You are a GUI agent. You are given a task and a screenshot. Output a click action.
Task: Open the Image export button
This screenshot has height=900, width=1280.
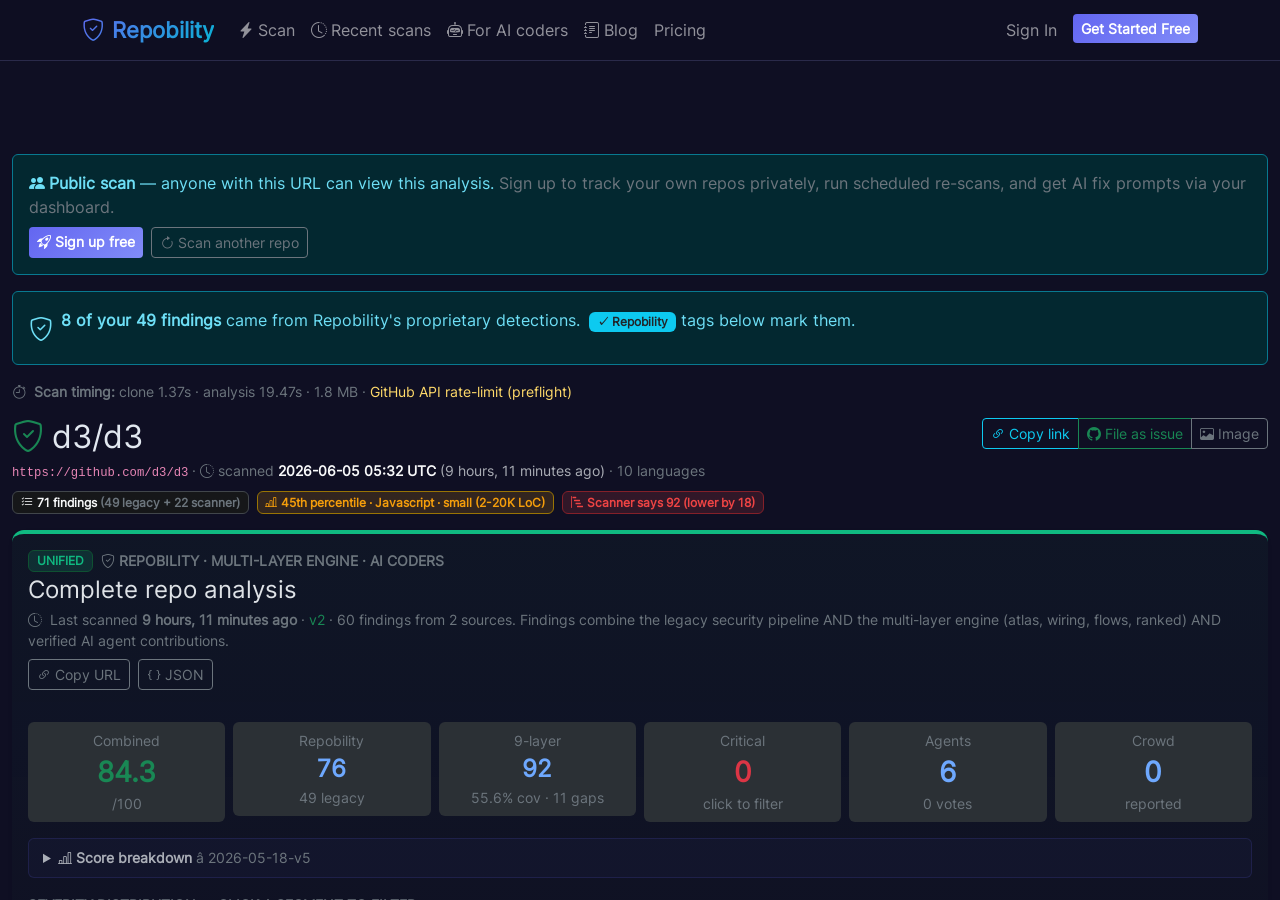[x=1229, y=433]
